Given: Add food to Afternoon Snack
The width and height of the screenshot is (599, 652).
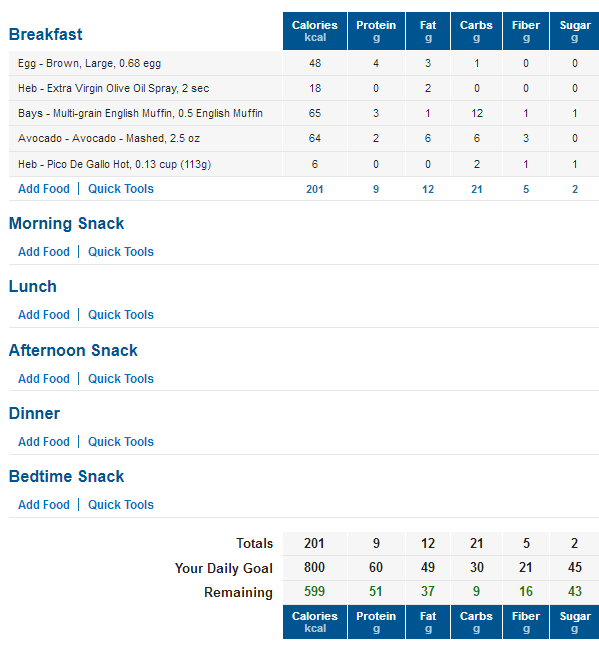Looking at the screenshot, I should 44,379.
